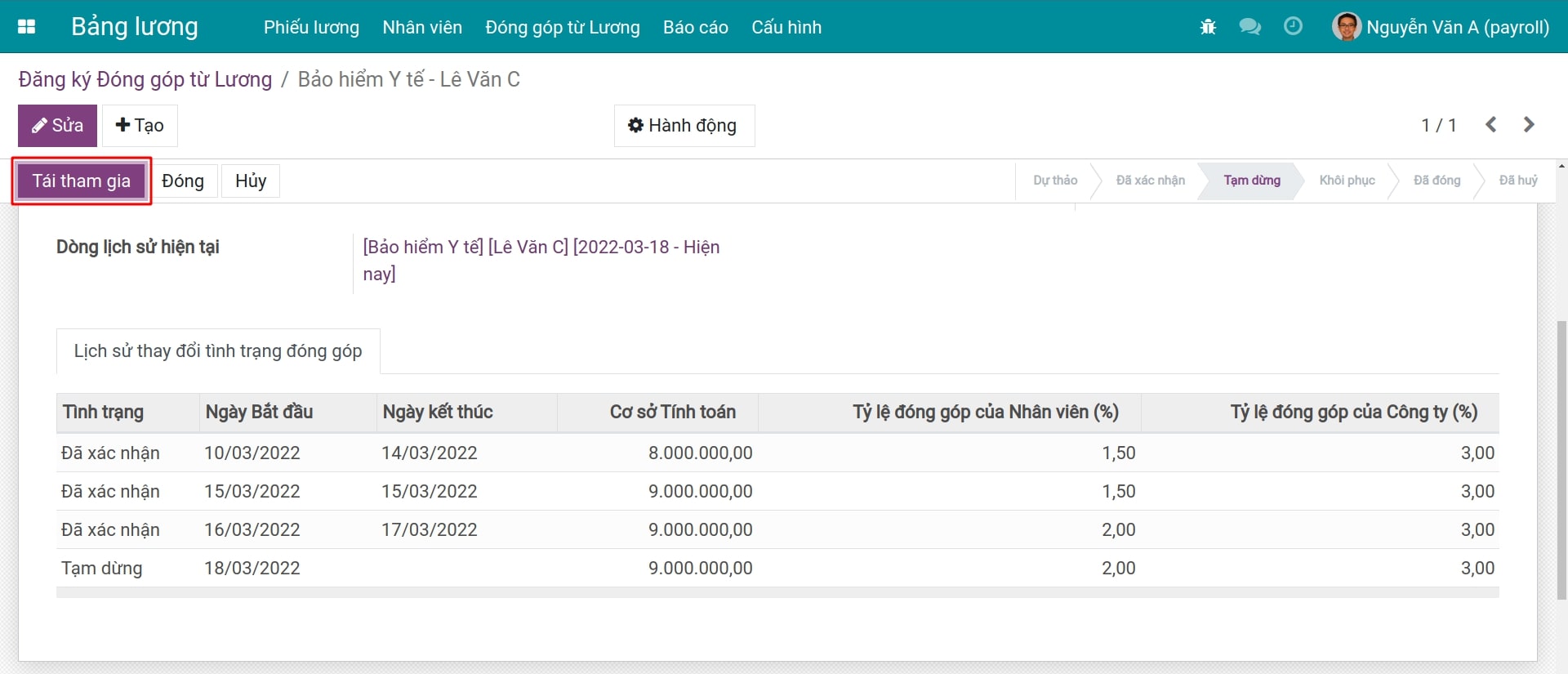
Task: Open the Đóng góp từ Lương menu
Action: 562,28
